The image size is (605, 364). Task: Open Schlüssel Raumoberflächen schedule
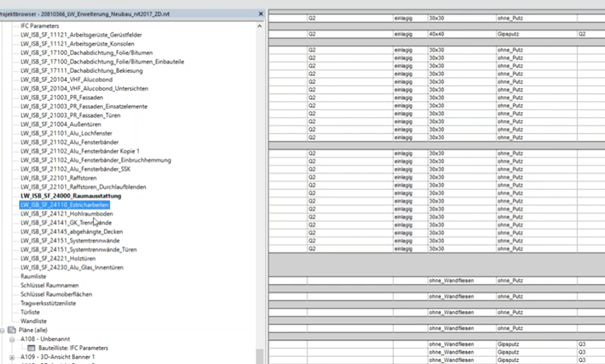pos(56,294)
